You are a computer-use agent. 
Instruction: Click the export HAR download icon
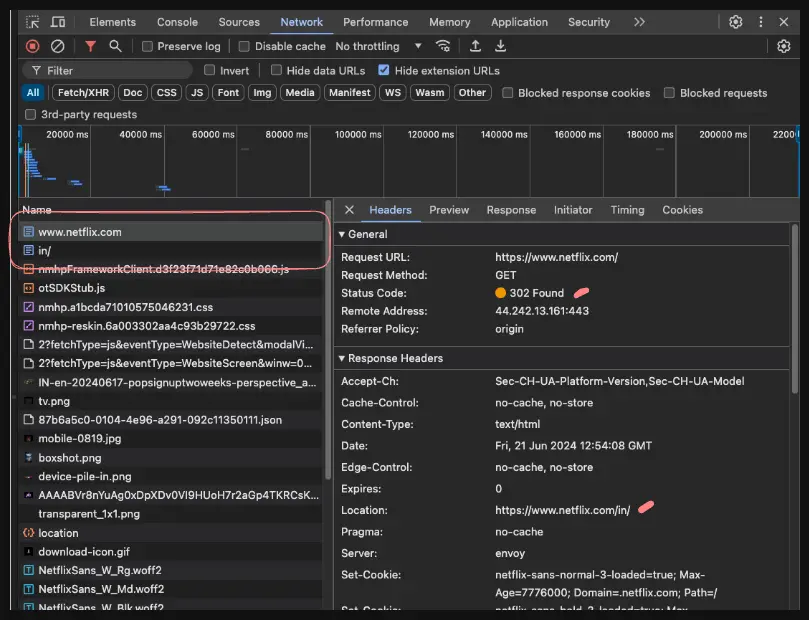click(x=500, y=46)
